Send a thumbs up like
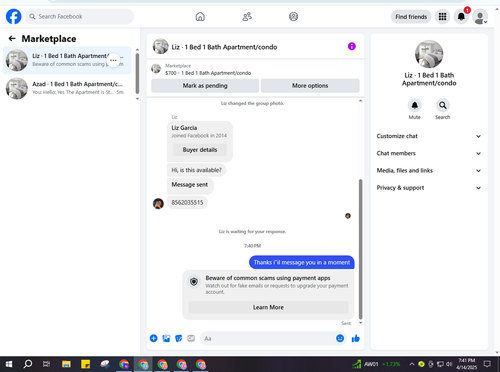 pyautogui.click(x=356, y=338)
